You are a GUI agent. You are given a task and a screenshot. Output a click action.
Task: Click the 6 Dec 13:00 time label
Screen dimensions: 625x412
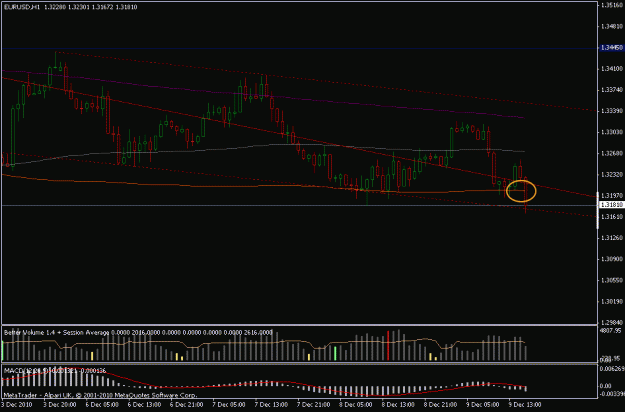[x=144, y=405]
